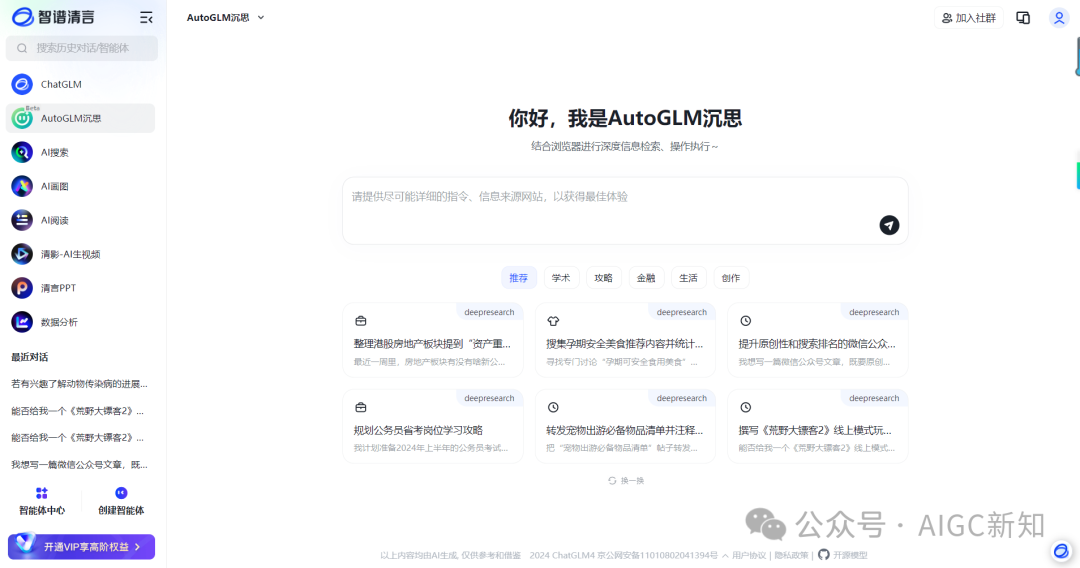This screenshot has width=1080, height=568.
Task: Click the 换一换 refresh button
Action: coord(625,481)
